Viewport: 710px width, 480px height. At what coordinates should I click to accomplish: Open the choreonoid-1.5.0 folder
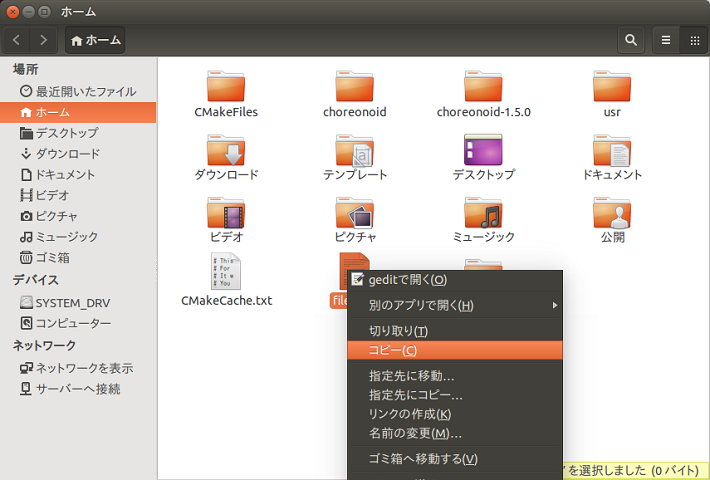pyautogui.click(x=483, y=88)
